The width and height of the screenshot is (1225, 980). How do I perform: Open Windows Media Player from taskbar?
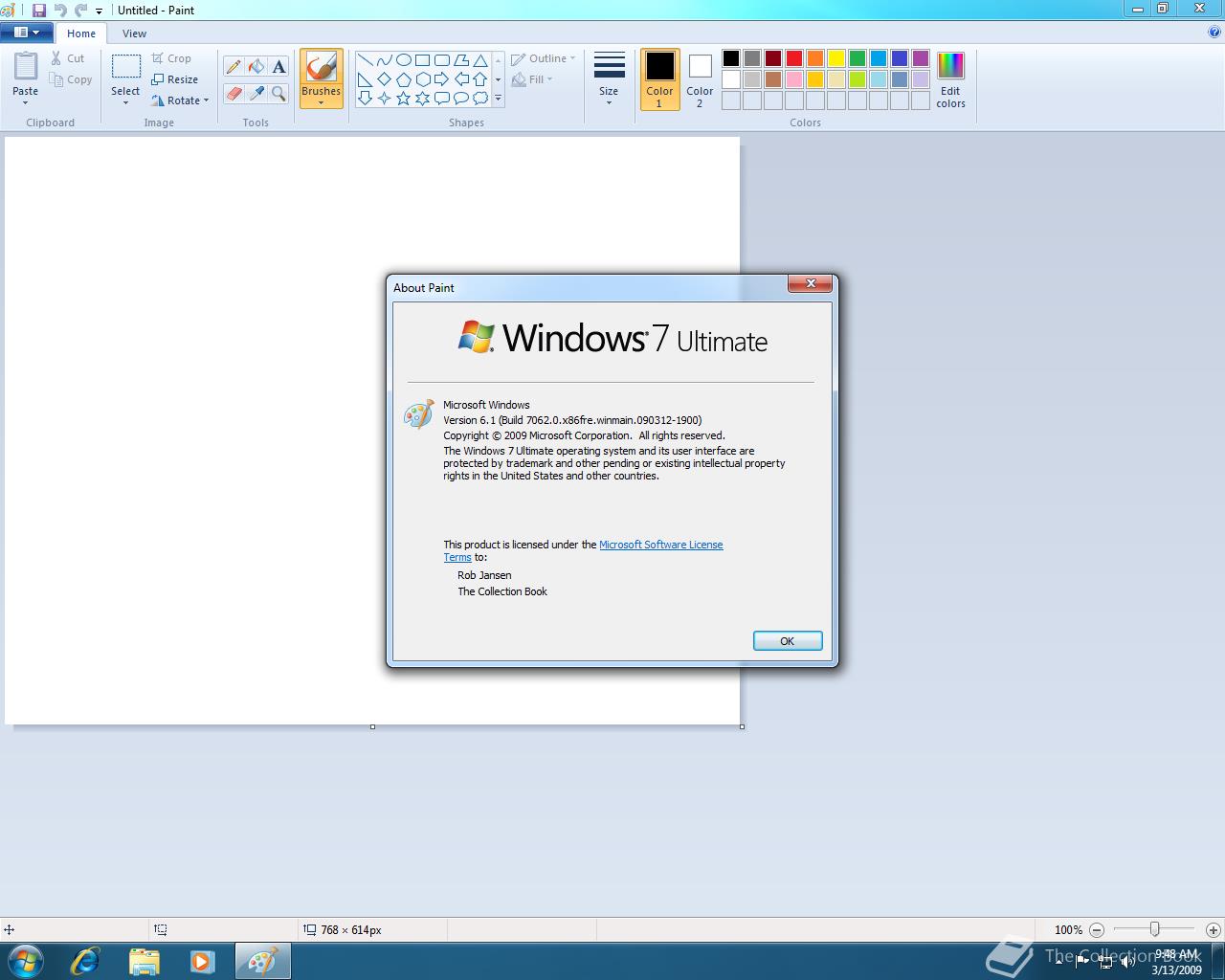coord(202,961)
